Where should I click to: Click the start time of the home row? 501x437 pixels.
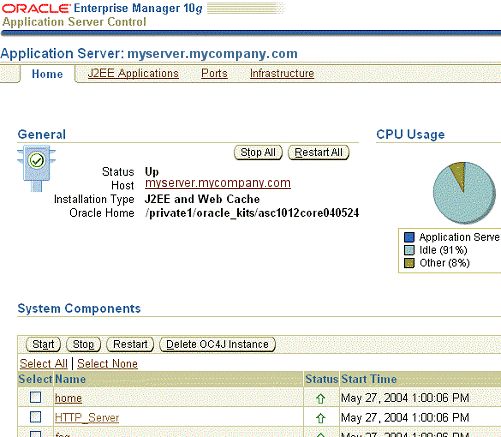(405, 398)
